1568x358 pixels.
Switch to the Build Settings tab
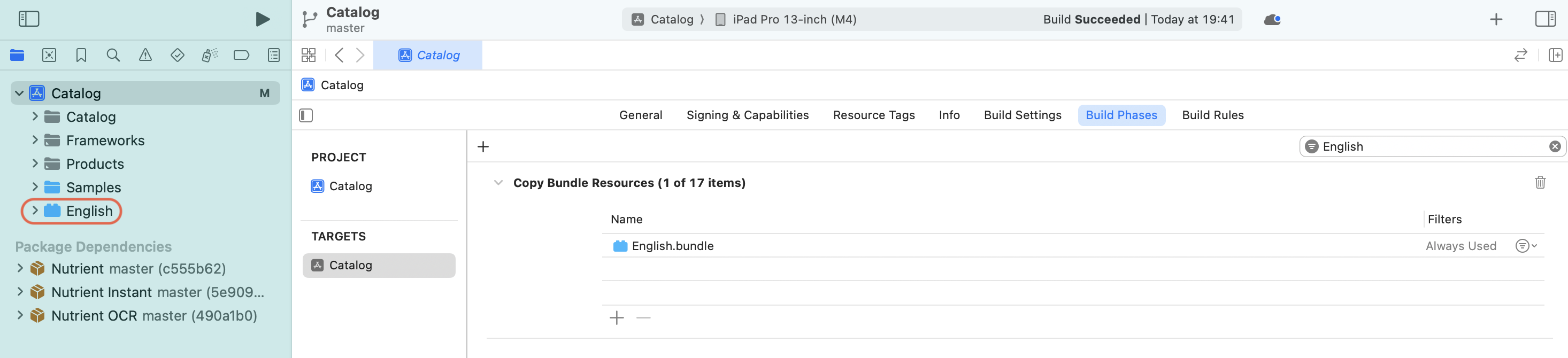coord(1022,115)
